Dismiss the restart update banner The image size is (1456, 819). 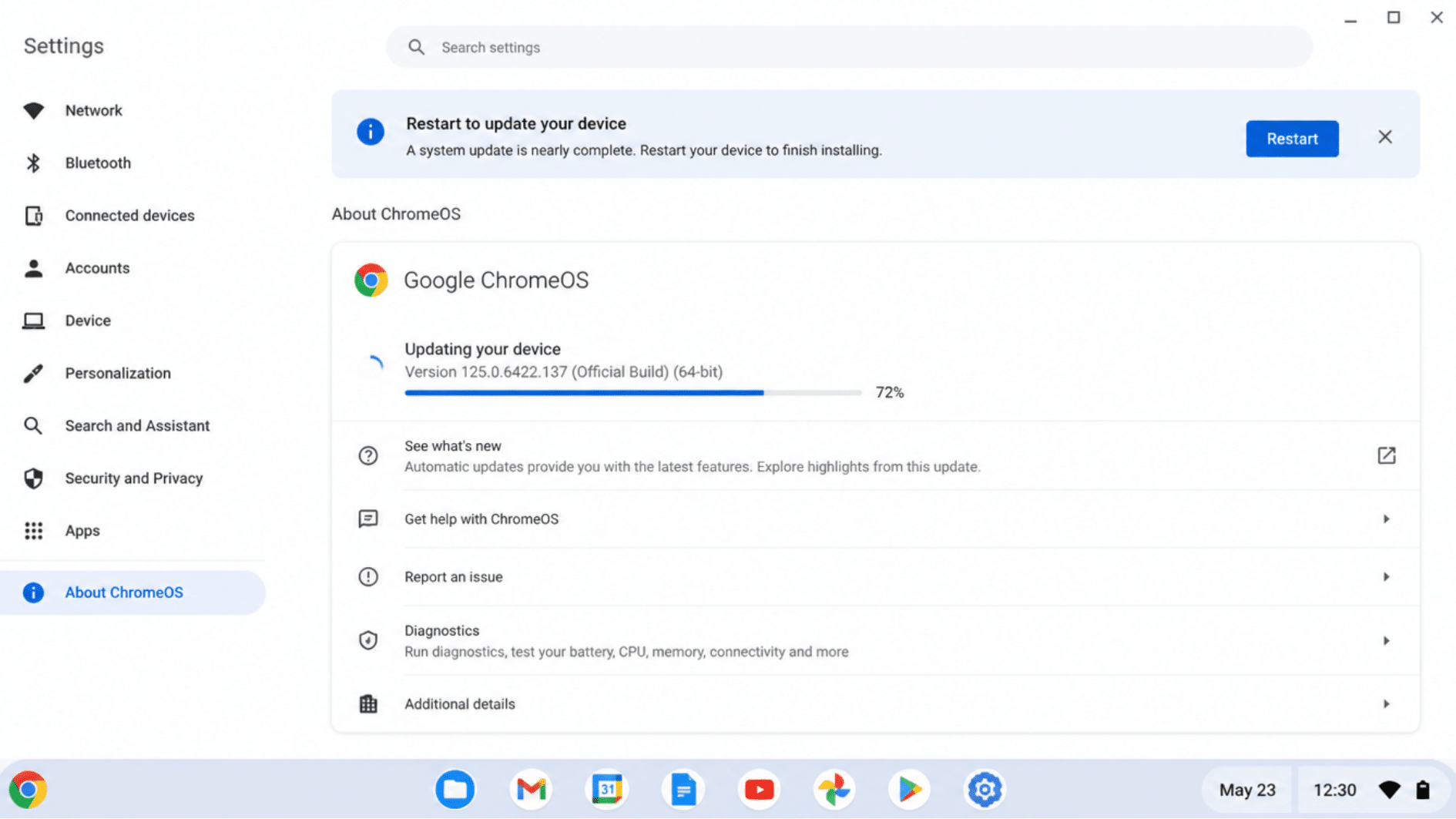tap(1385, 137)
